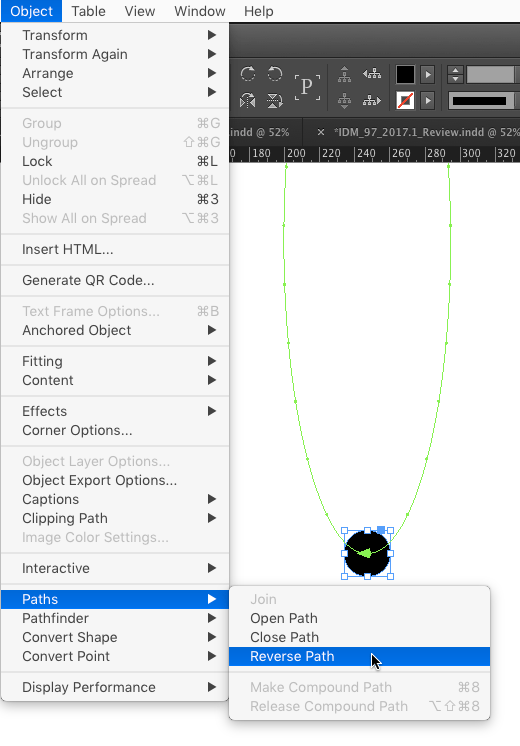The height and width of the screenshot is (746, 520).
Task: Open the Convert Point submenu
Action: [x=115, y=656]
